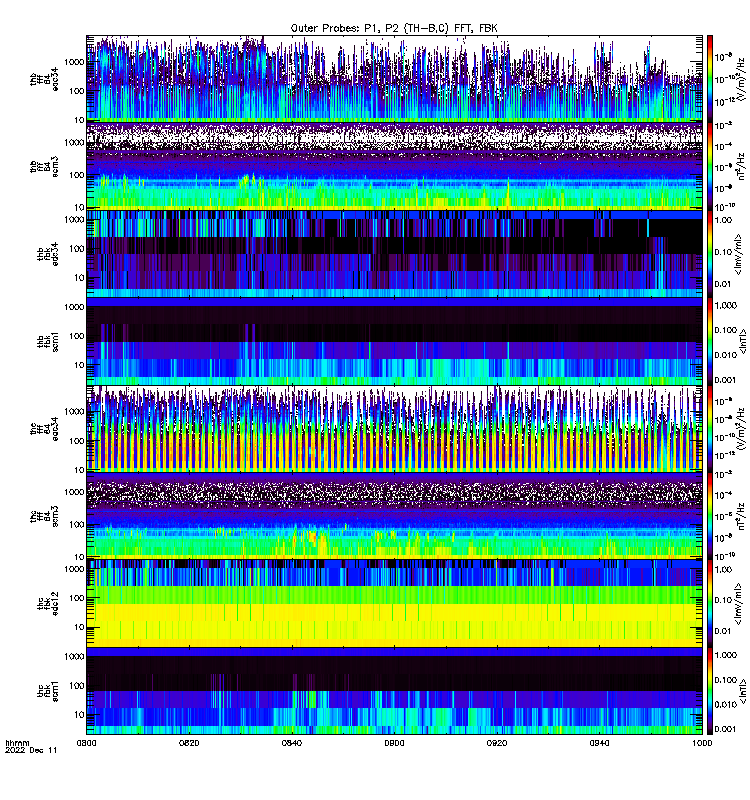
Task: Click the color bar beside thc fff eac34 panel
Action: [710, 429]
